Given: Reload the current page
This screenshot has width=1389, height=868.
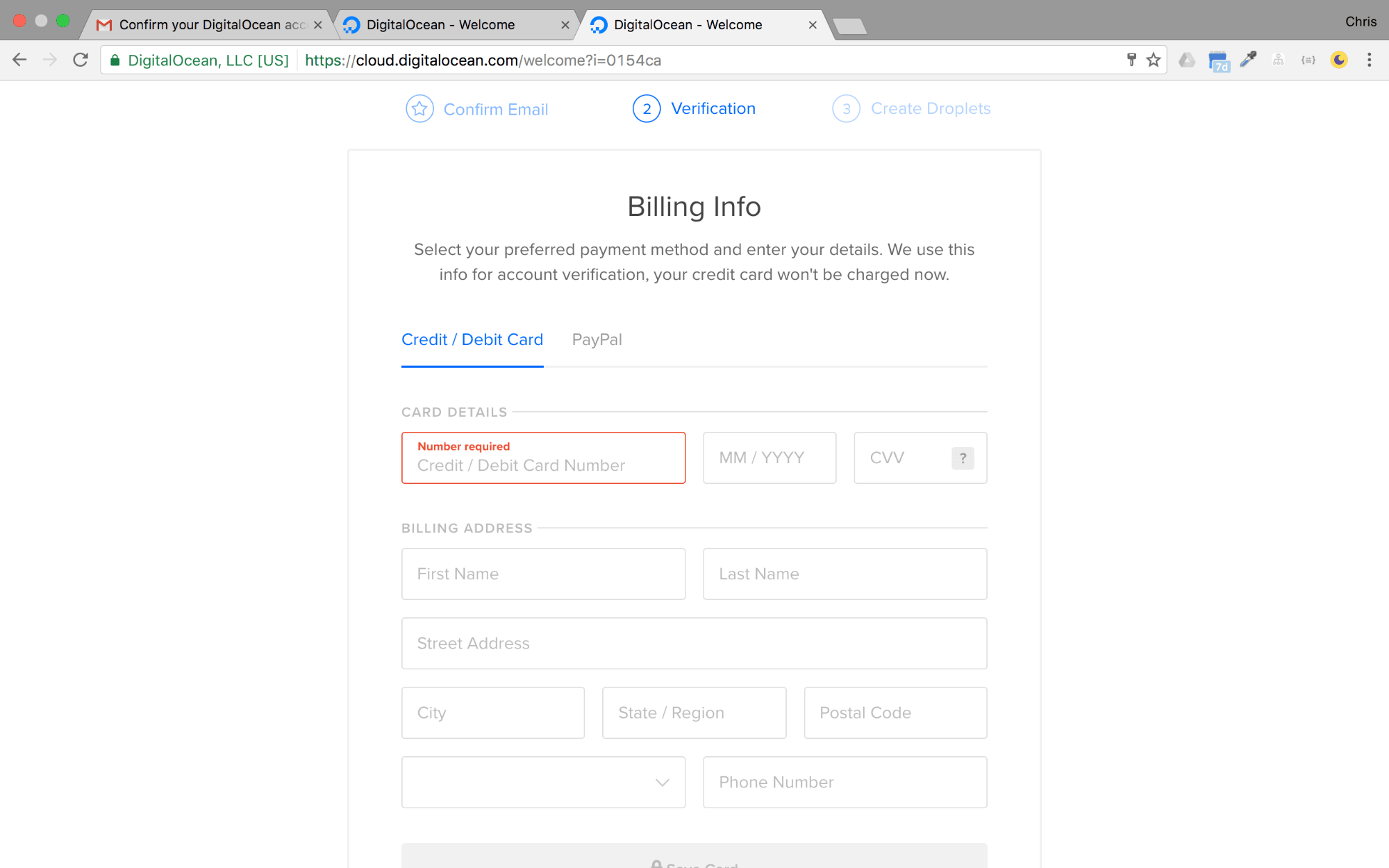Looking at the screenshot, I should [81, 60].
